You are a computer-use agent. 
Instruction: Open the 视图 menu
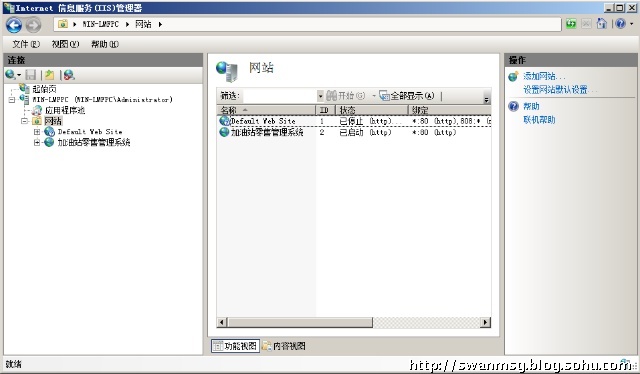65,44
